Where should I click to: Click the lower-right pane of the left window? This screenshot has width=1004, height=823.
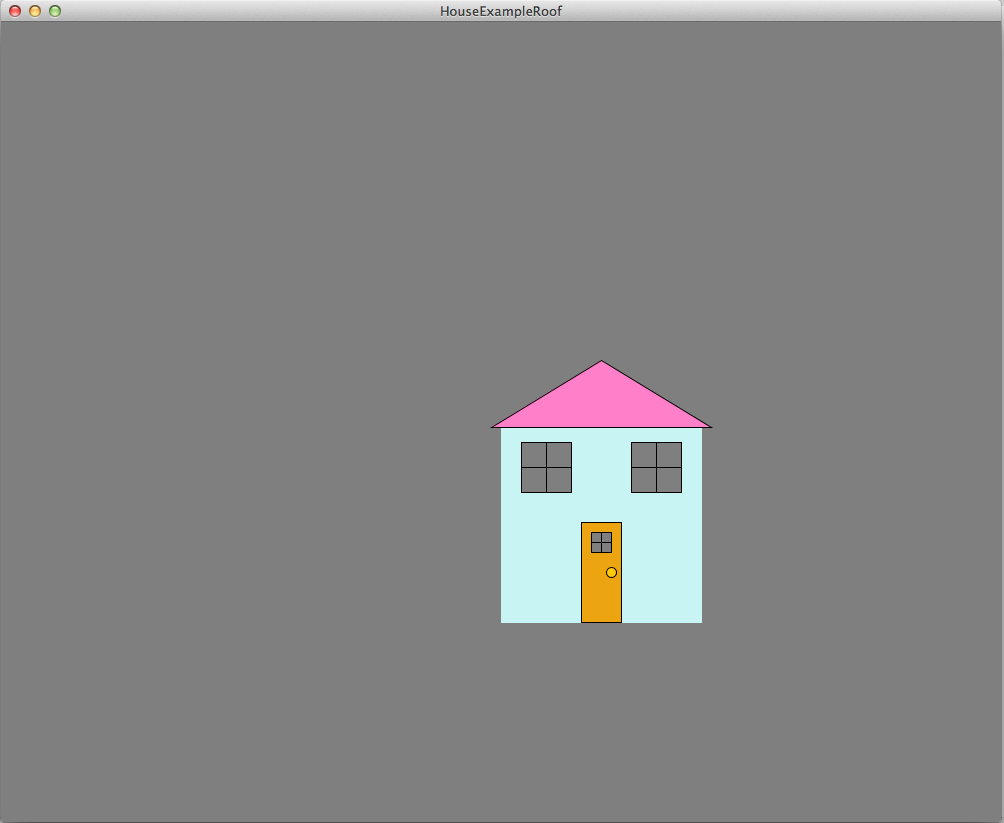pos(559,480)
